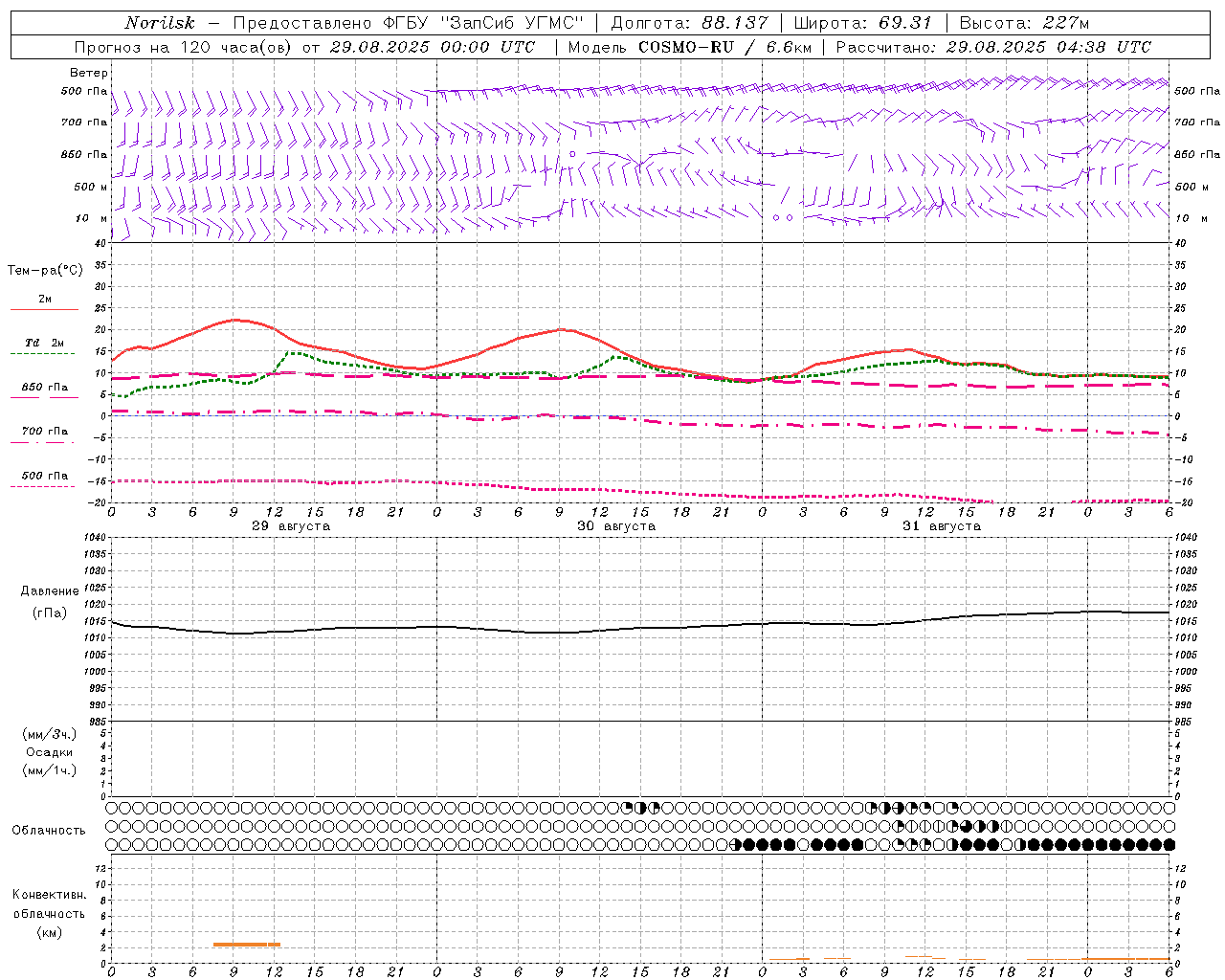Click the Осадки precipitation label
The image size is (1225, 980).
50,752
